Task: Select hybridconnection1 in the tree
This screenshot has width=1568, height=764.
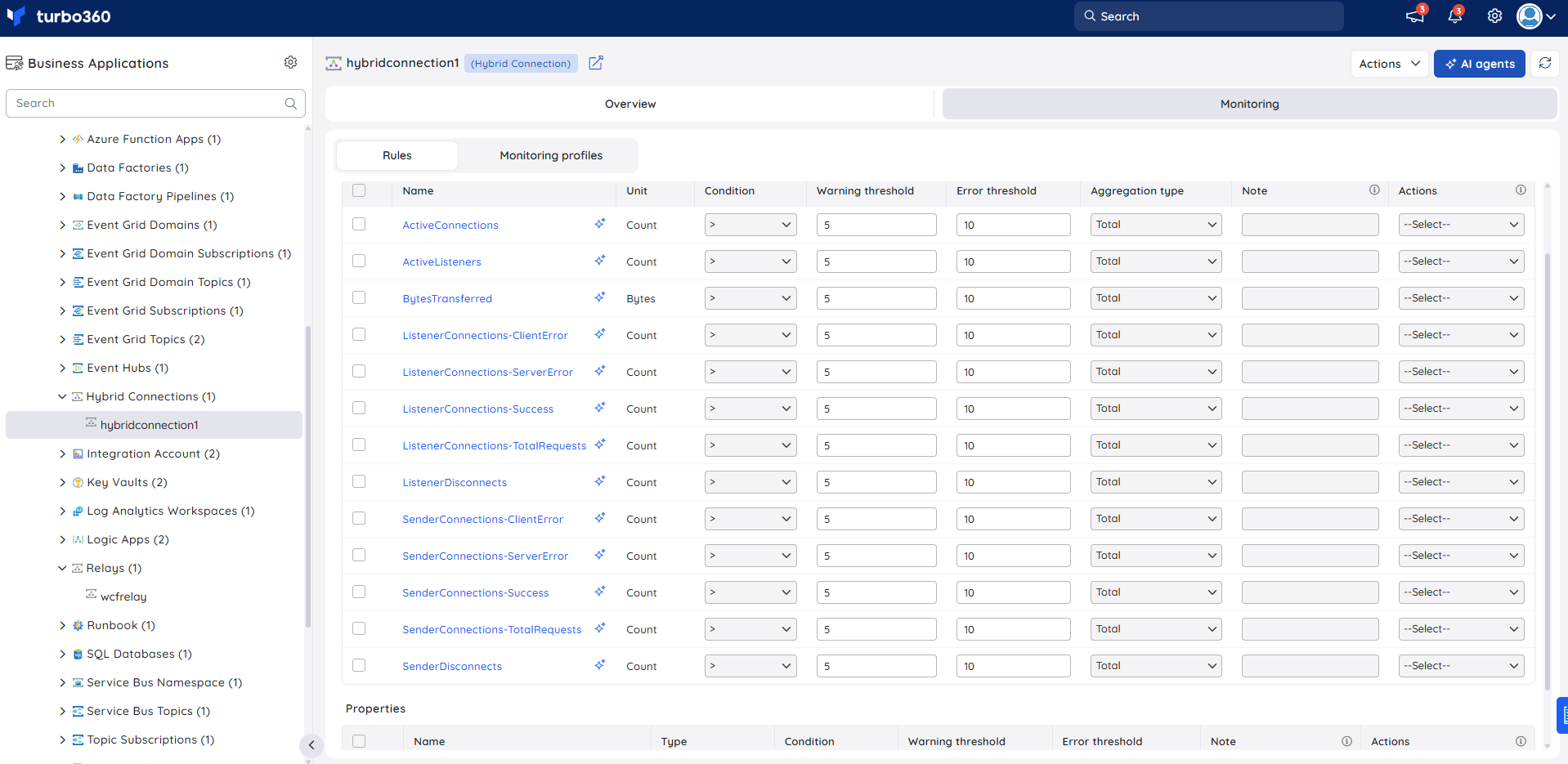Action: tap(154, 425)
